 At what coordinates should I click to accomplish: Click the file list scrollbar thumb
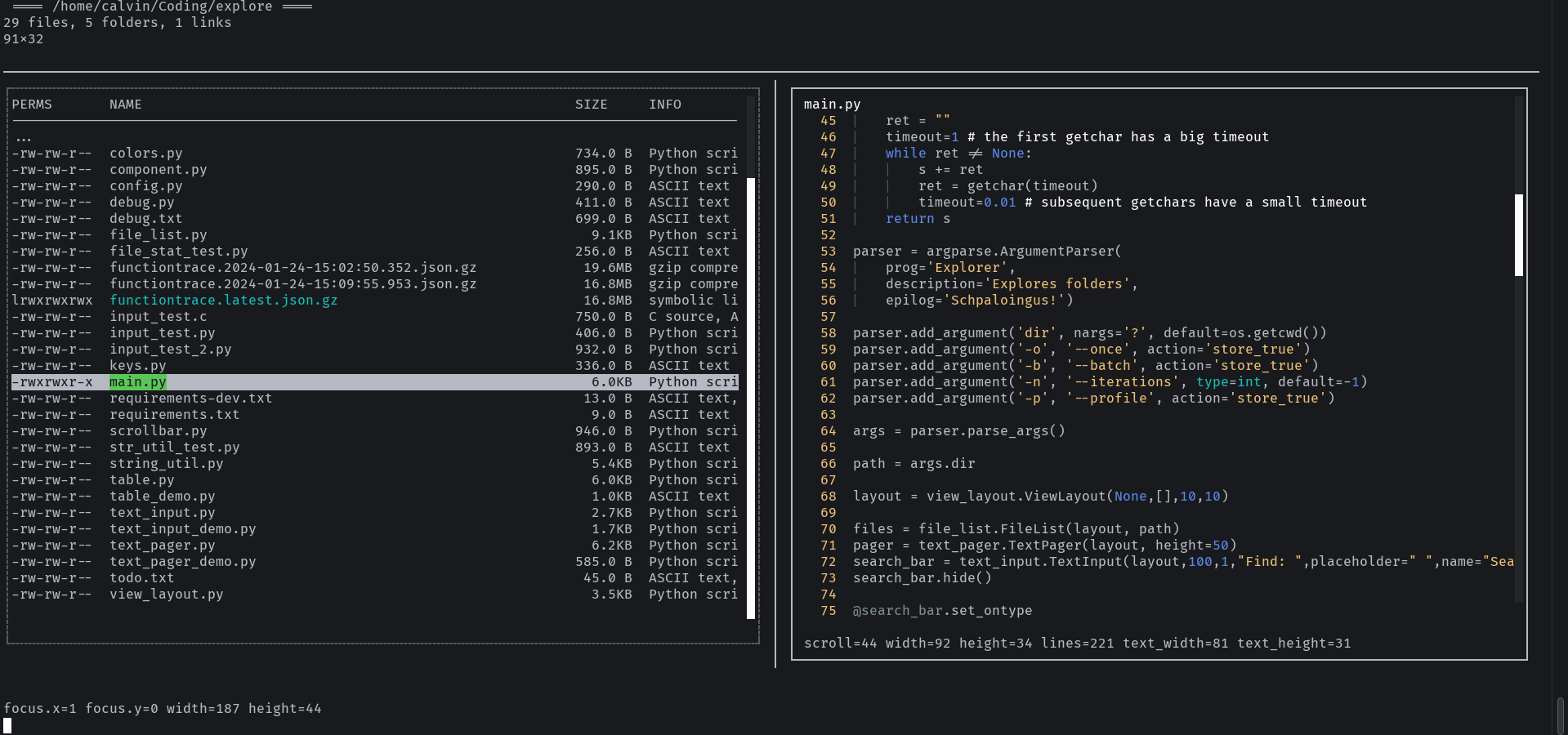(x=751, y=399)
